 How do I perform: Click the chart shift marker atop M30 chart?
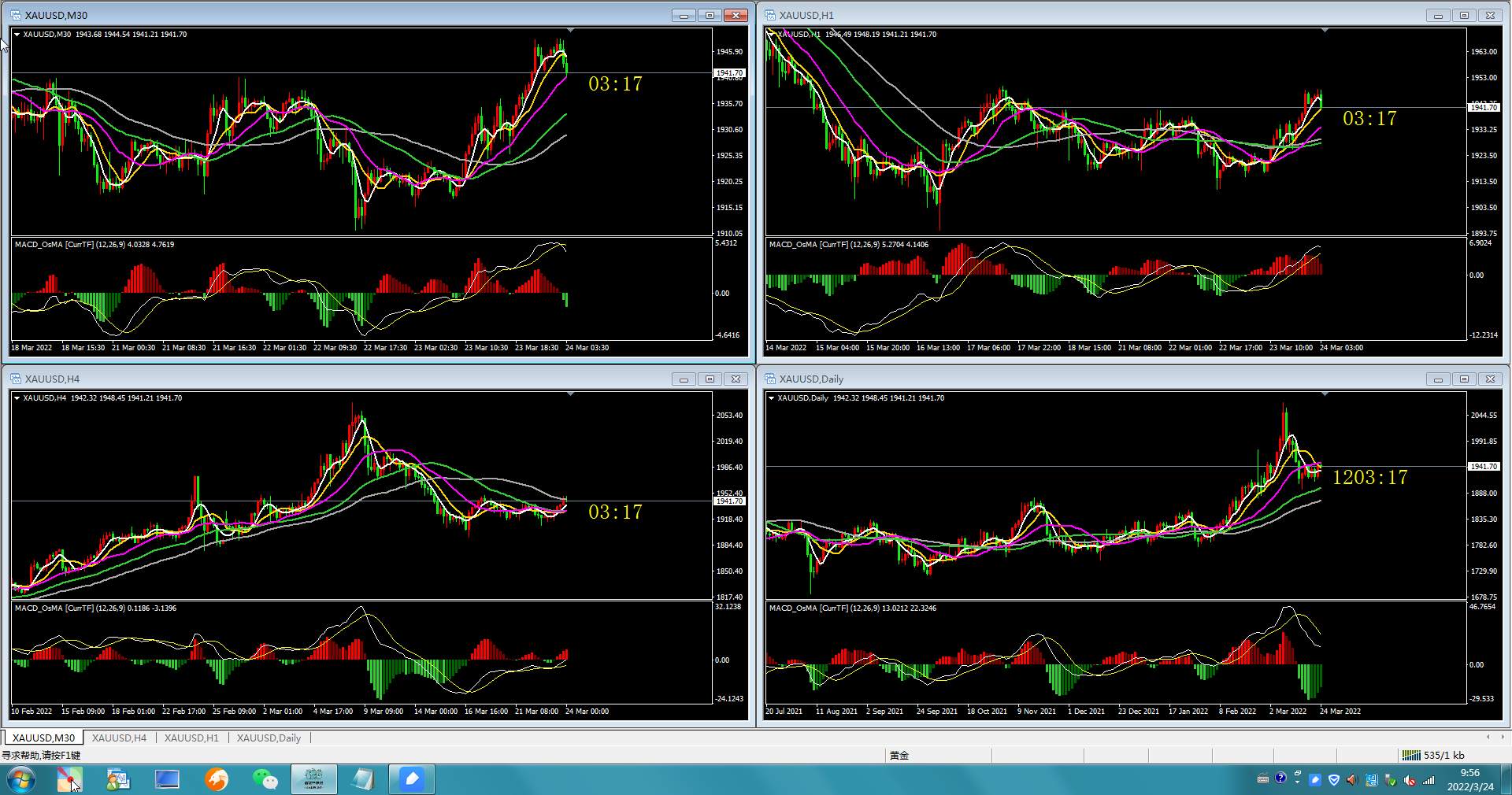571,31
